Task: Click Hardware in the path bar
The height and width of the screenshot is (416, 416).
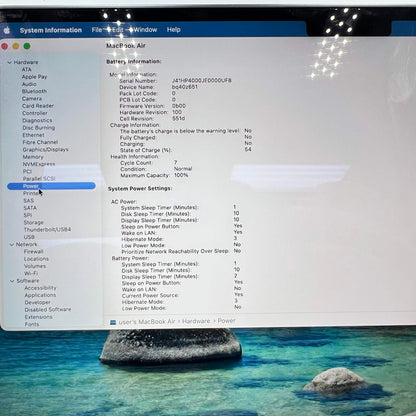Action: click(x=196, y=321)
